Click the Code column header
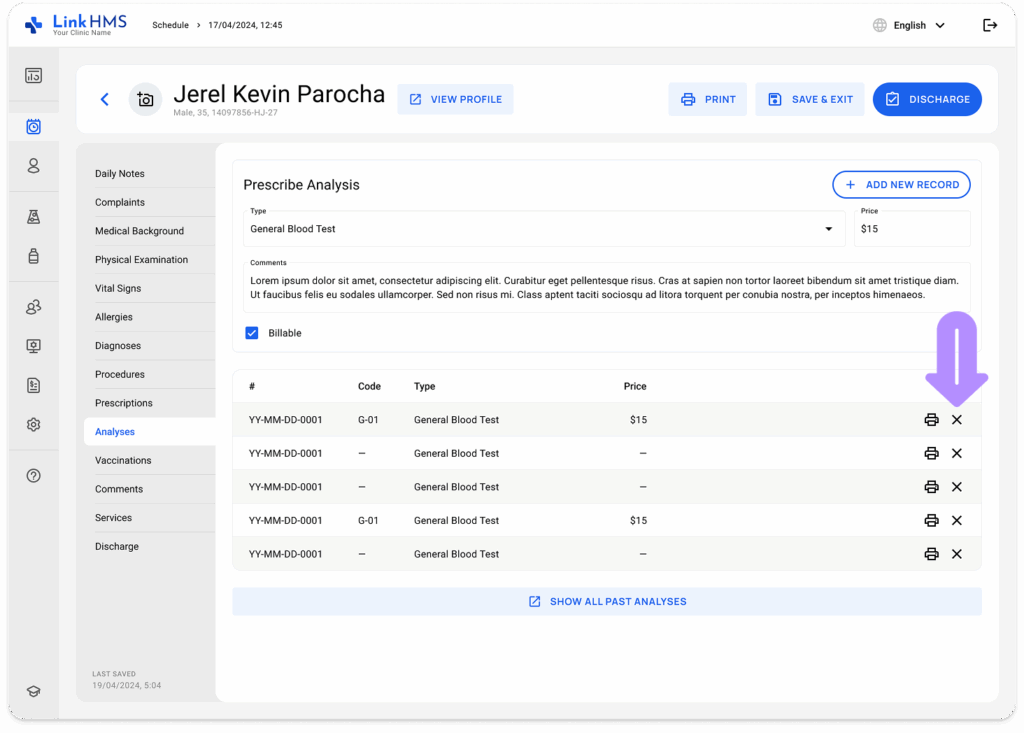The width and height of the screenshot is (1024, 733). click(x=369, y=386)
